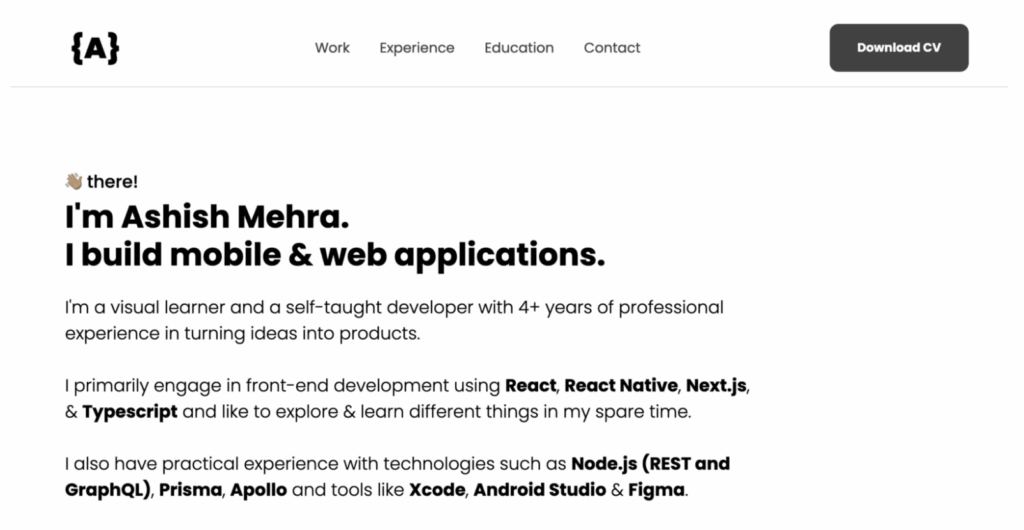Click the bold Typescript word
This screenshot has height=530, width=1024.
[129, 412]
